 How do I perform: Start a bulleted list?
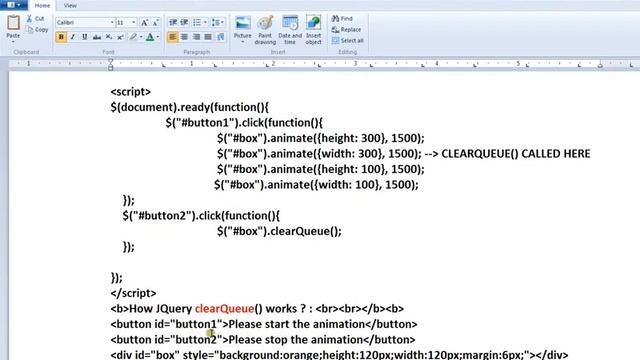pyautogui.click(x=197, y=22)
